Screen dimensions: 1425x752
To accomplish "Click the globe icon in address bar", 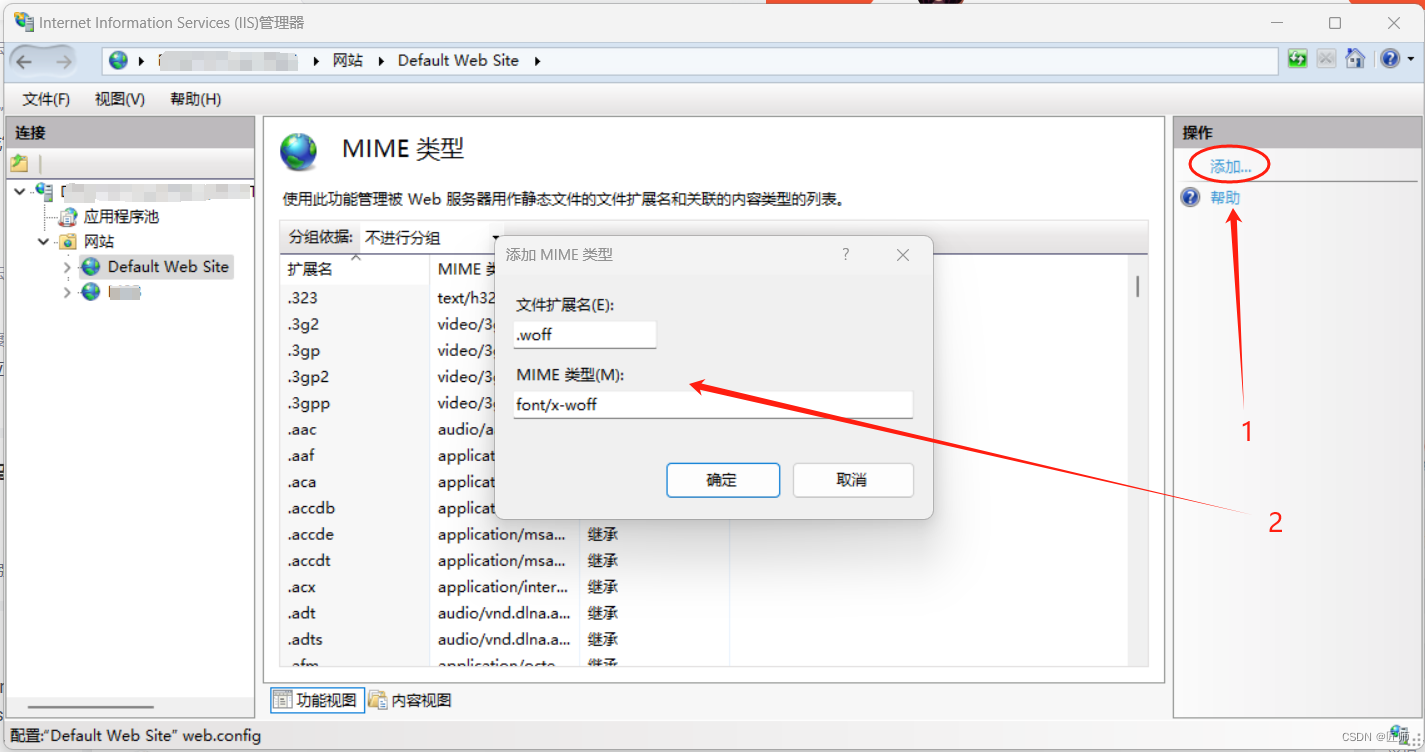I will (119, 60).
